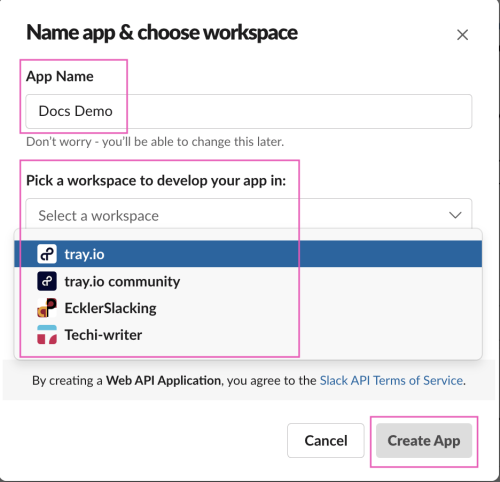Screen dimensions: 500x482
Task: Choose the tray.io community workspace
Action: coord(248,281)
